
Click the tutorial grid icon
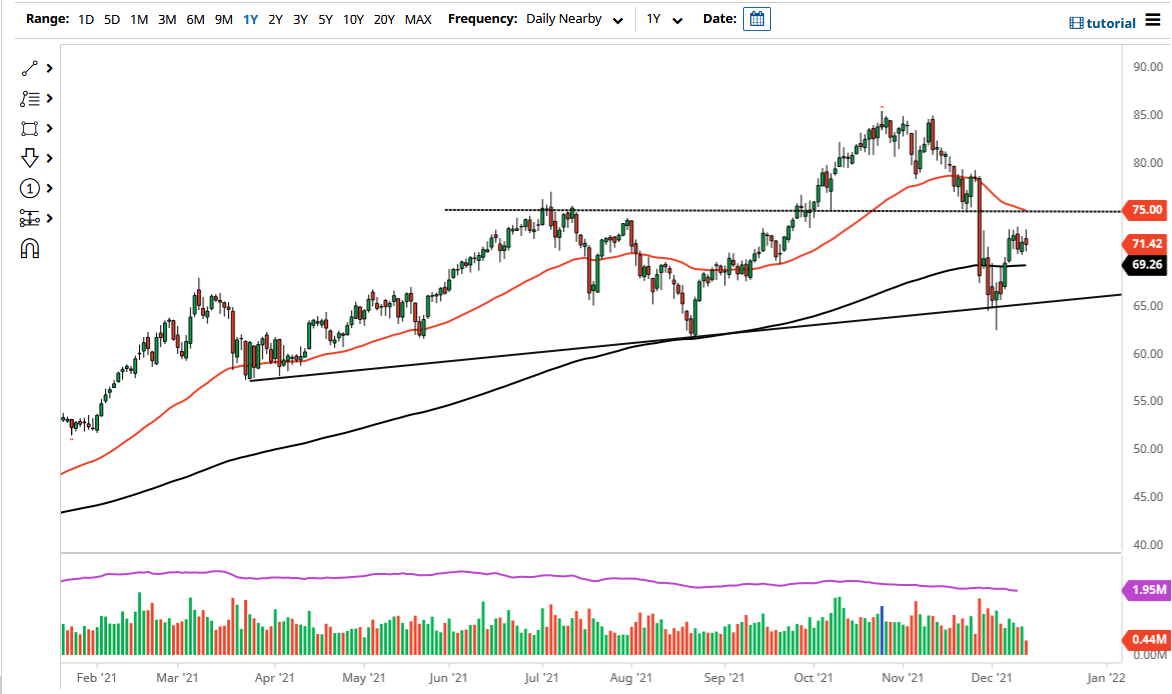click(x=1077, y=22)
